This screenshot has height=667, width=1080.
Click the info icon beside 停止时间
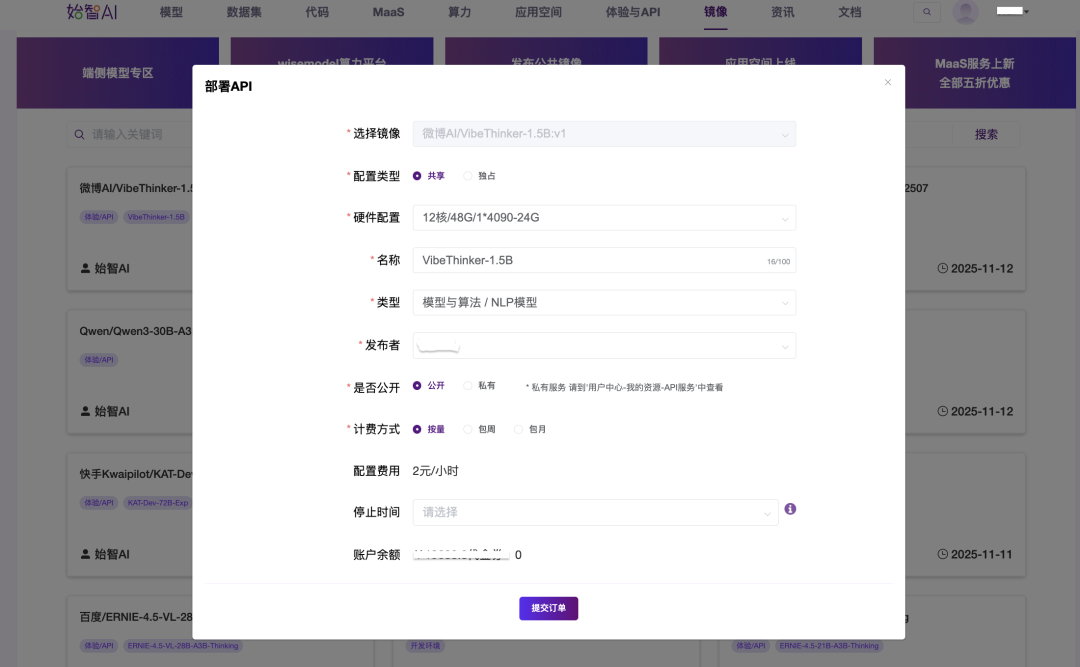point(790,509)
